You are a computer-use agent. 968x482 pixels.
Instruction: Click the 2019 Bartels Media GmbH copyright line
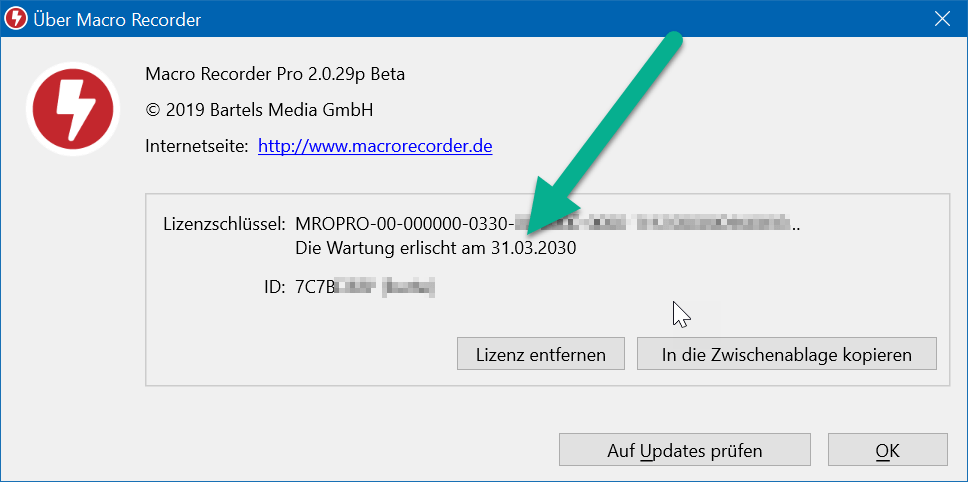260,109
